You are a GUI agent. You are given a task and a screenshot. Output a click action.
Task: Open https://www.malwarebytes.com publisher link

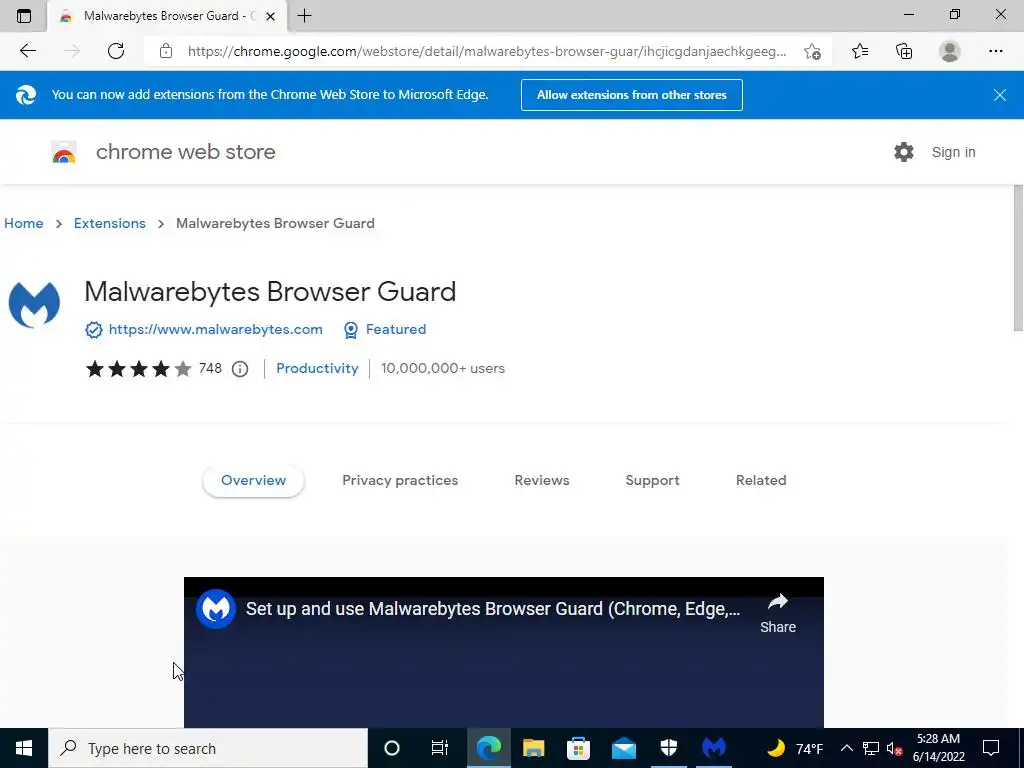click(216, 330)
